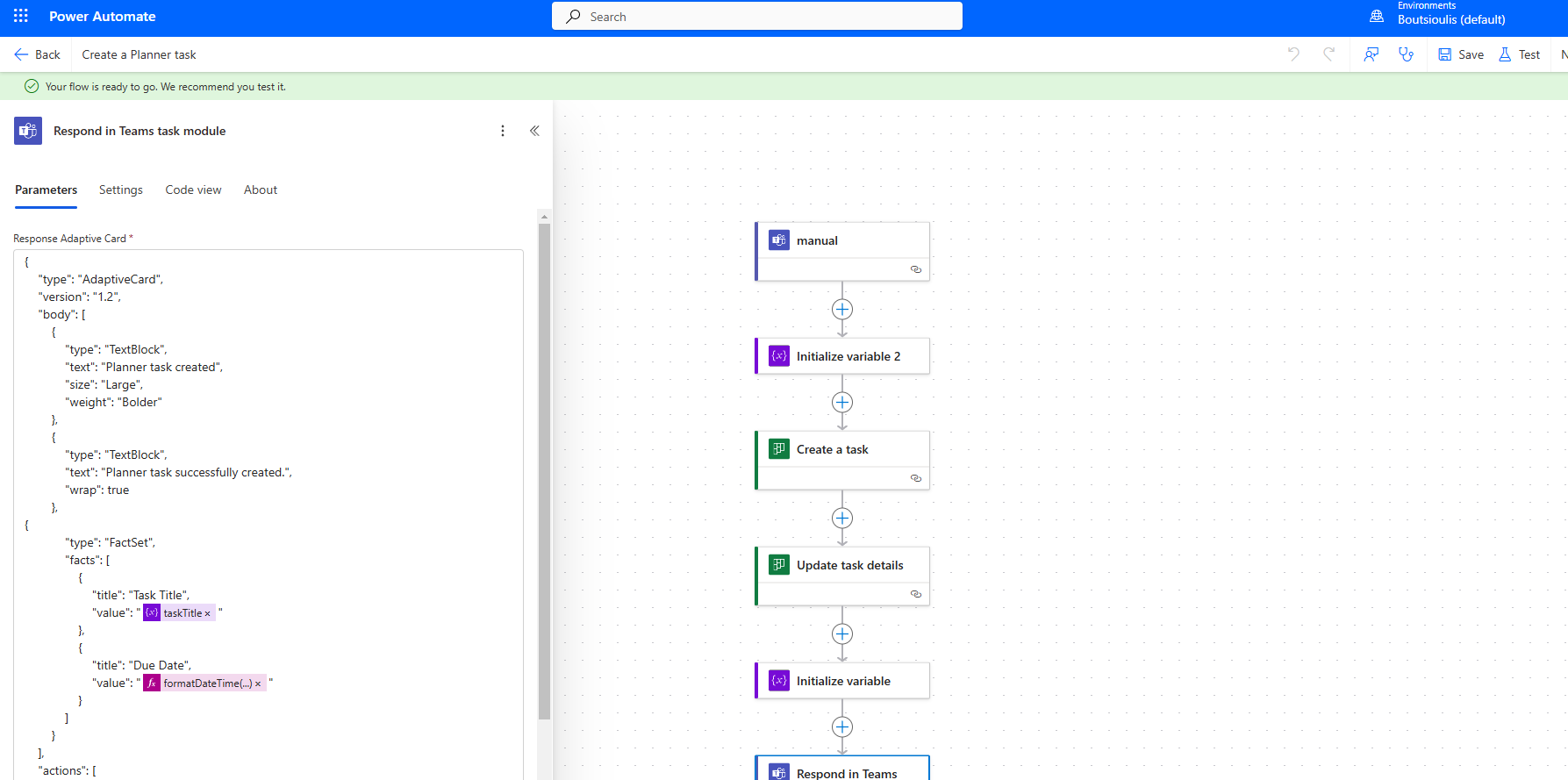The image size is (1568, 780).
Task: Insert step after Create a task
Action: [842, 519]
